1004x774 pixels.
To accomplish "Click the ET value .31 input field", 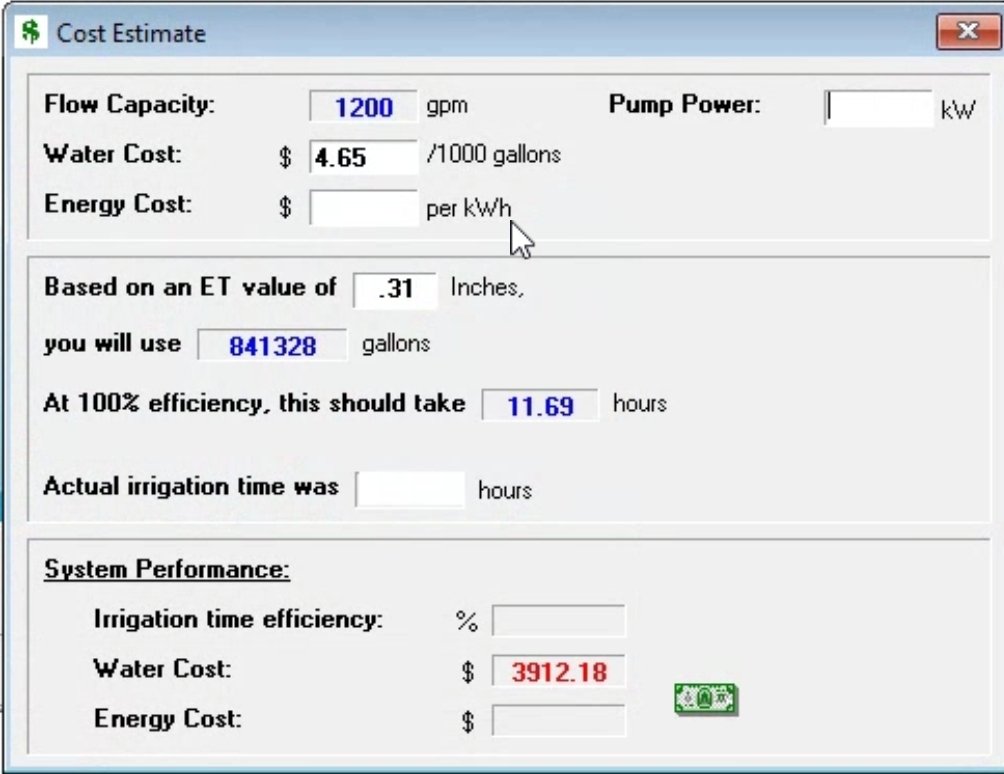I will 395,290.
